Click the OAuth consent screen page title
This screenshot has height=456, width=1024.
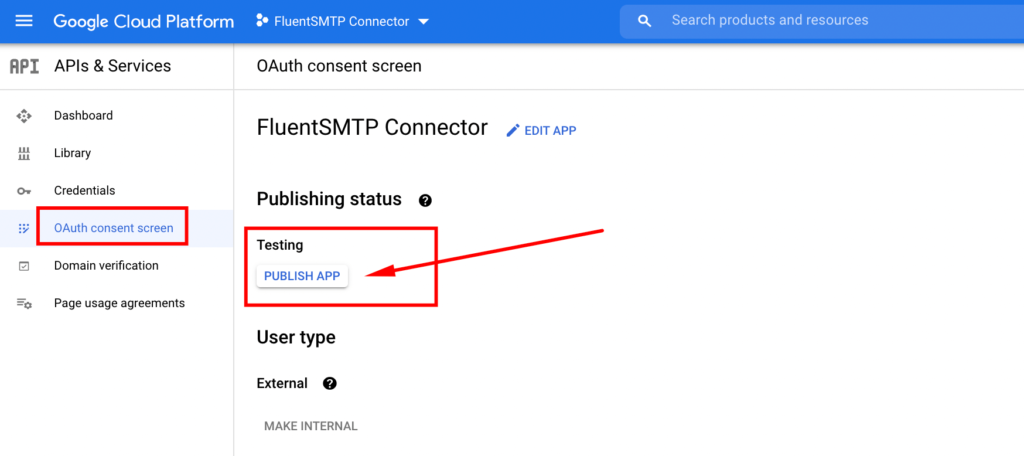(x=339, y=66)
